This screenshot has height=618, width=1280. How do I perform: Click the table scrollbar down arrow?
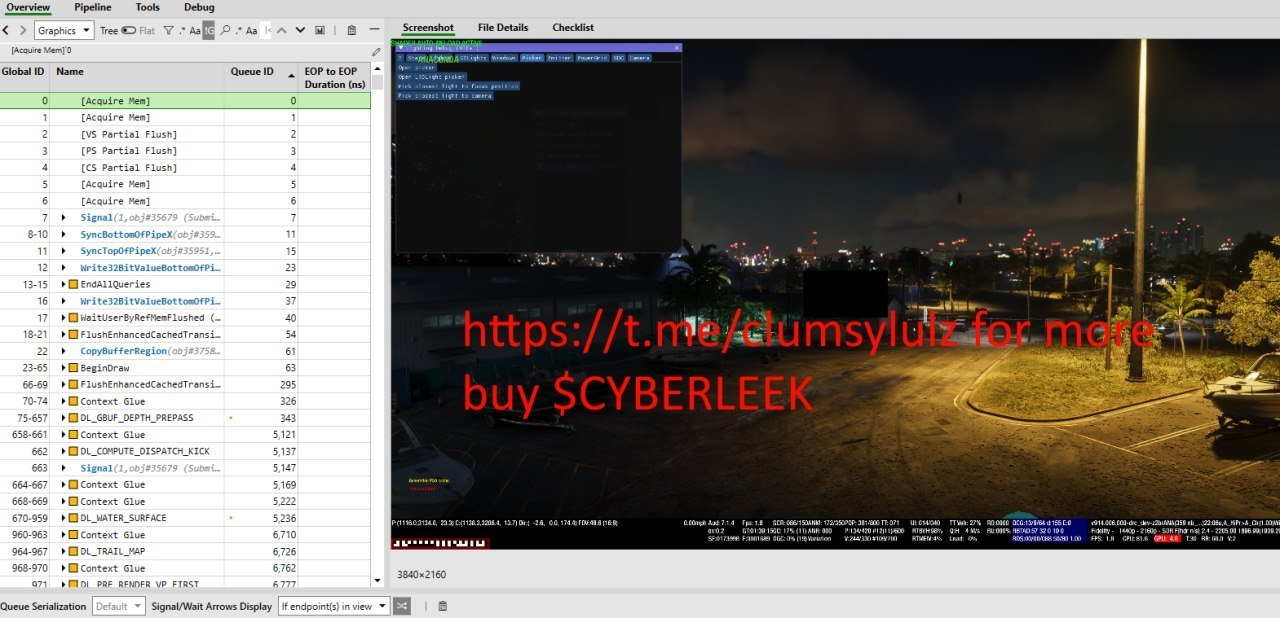(x=377, y=581)
